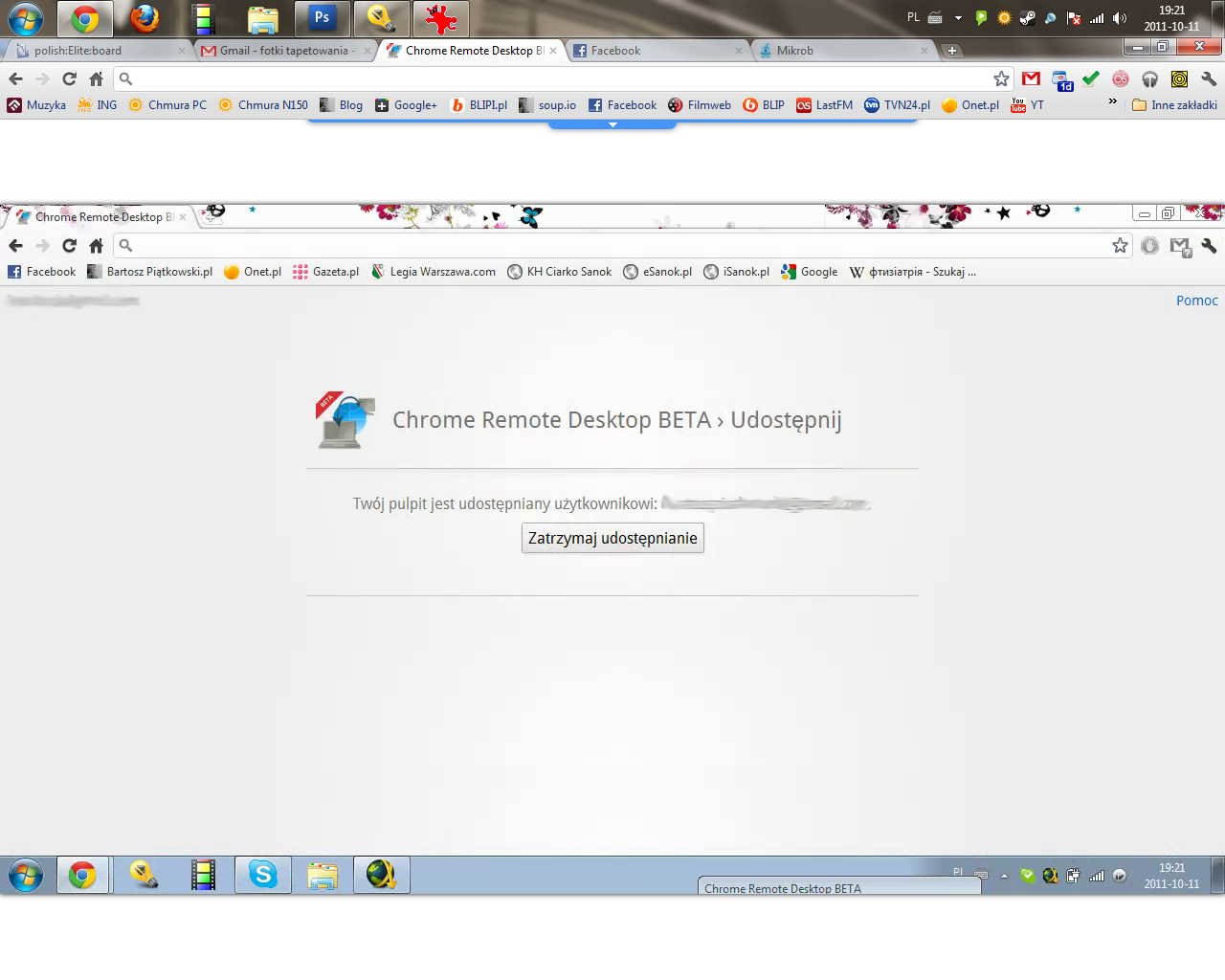This screenshot has width=1225, height=980.
Task: Show hidden icons in the top system tray
Action: click(x=958, y=18)
